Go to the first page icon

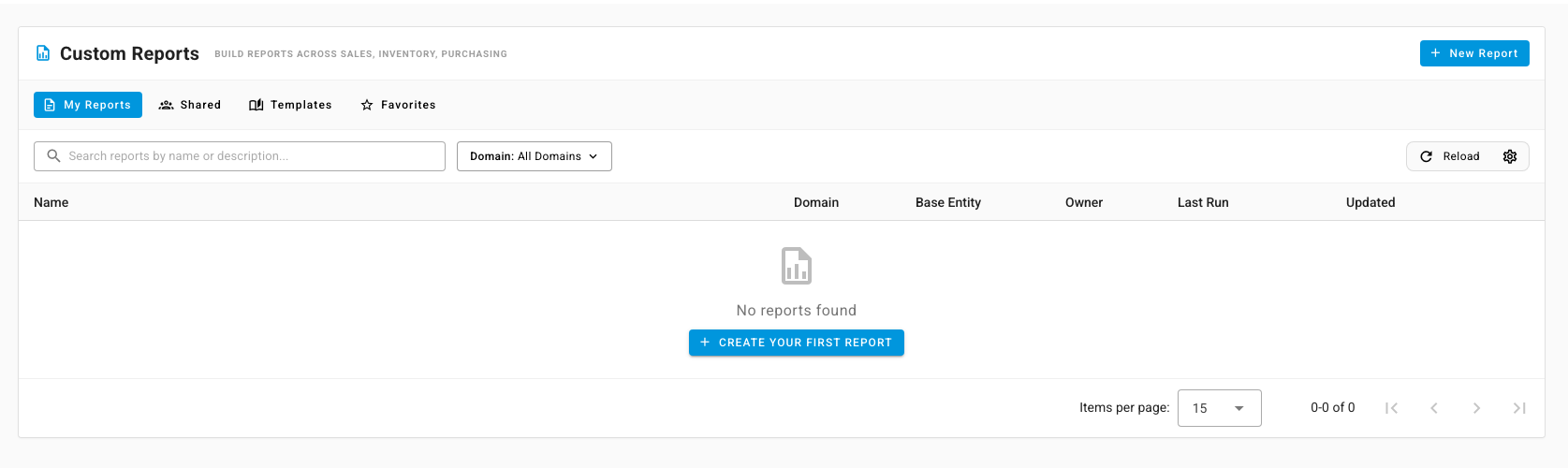1392,408
